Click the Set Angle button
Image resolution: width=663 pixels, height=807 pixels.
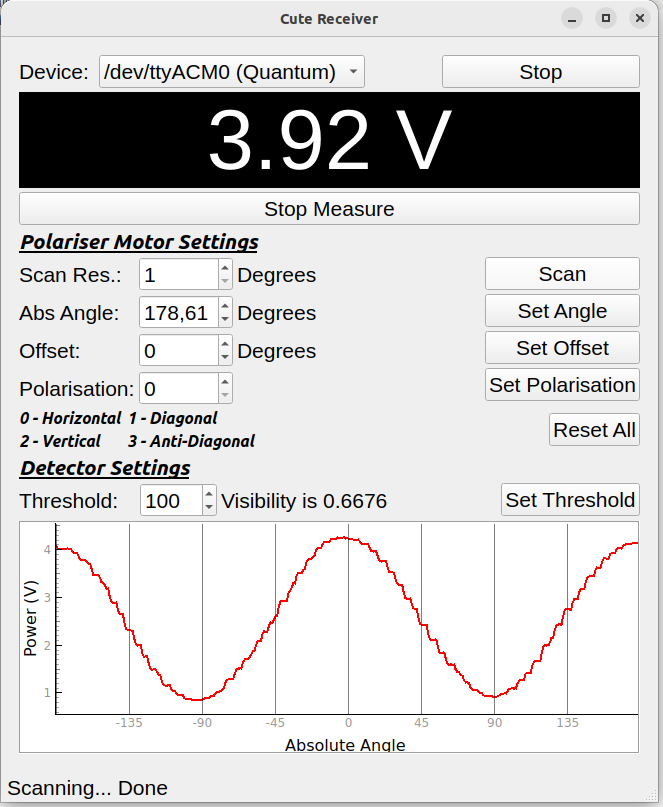562,311
